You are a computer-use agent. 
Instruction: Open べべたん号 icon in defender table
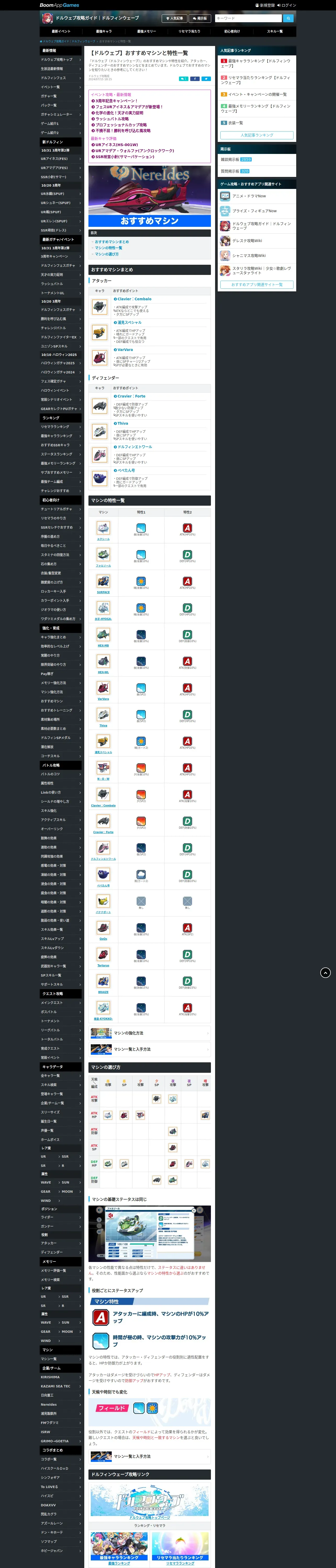point(100,479)
